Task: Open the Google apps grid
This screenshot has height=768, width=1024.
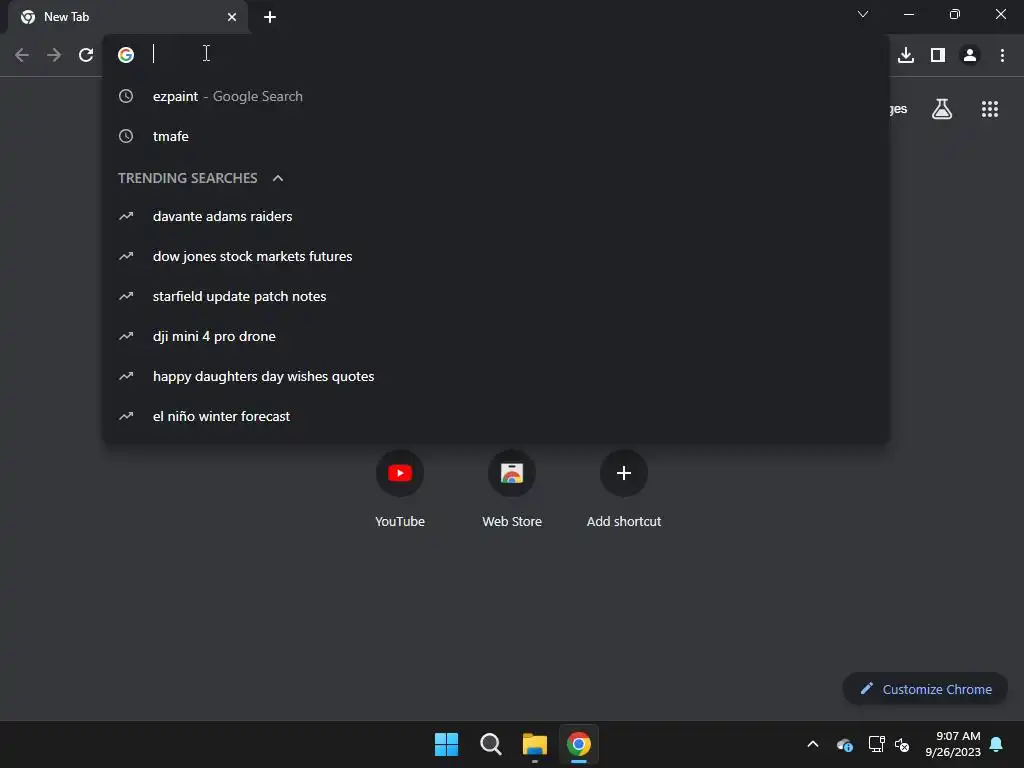Action: [x=989, y=109]
